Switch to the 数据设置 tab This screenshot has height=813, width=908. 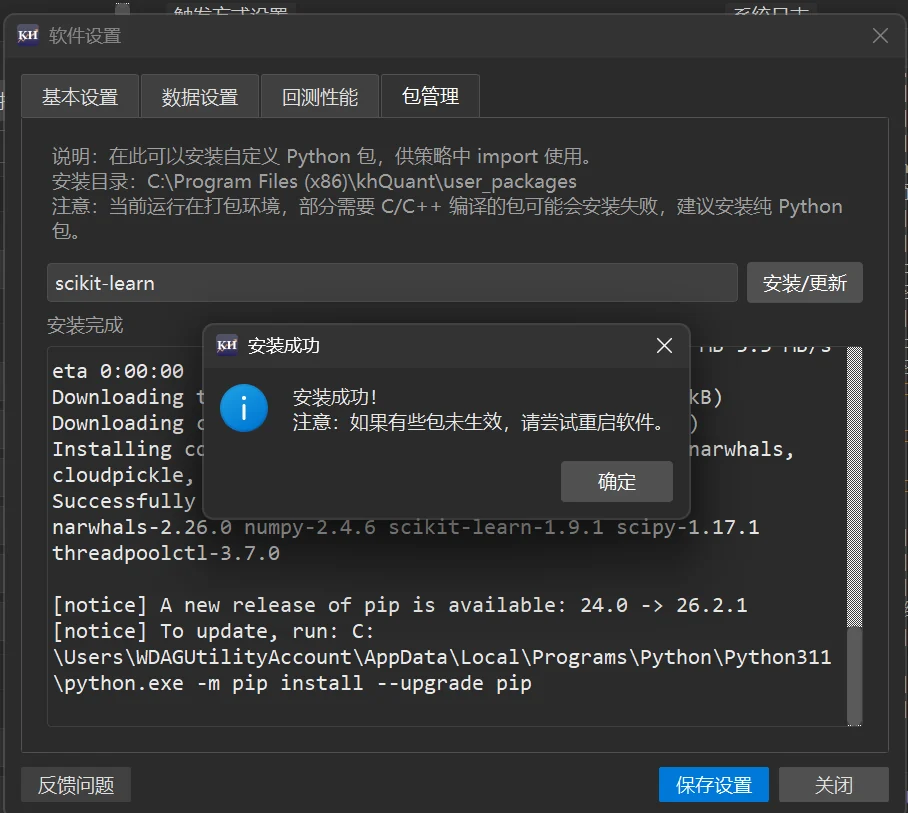(x=200, y=97)
